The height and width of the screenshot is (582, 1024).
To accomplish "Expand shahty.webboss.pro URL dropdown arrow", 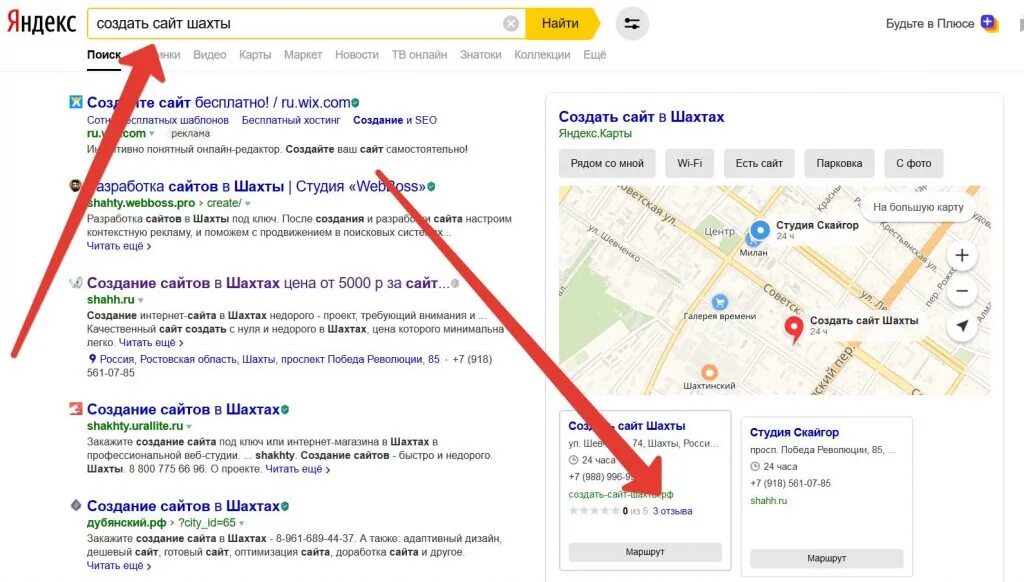I will 248,204.
